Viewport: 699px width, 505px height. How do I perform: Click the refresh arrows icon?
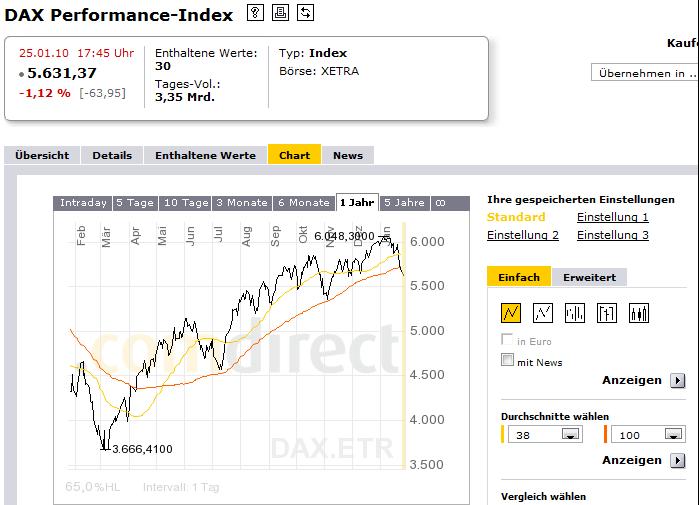[305, 12]
